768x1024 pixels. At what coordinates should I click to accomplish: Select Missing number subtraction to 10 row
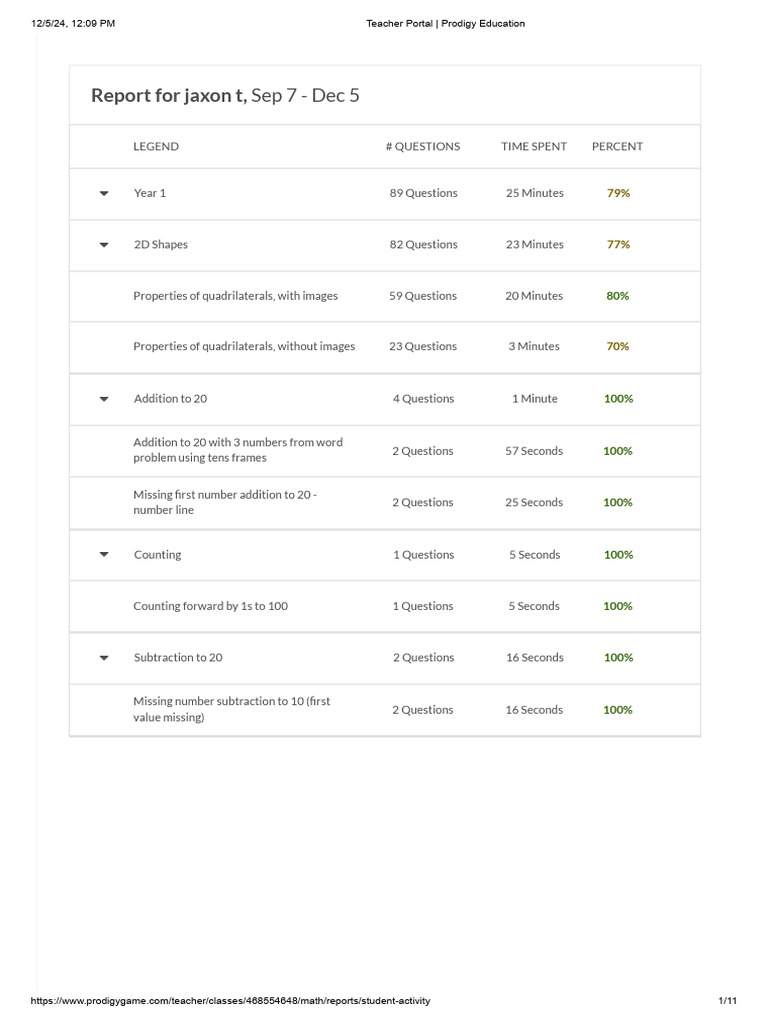coord(232,709)
